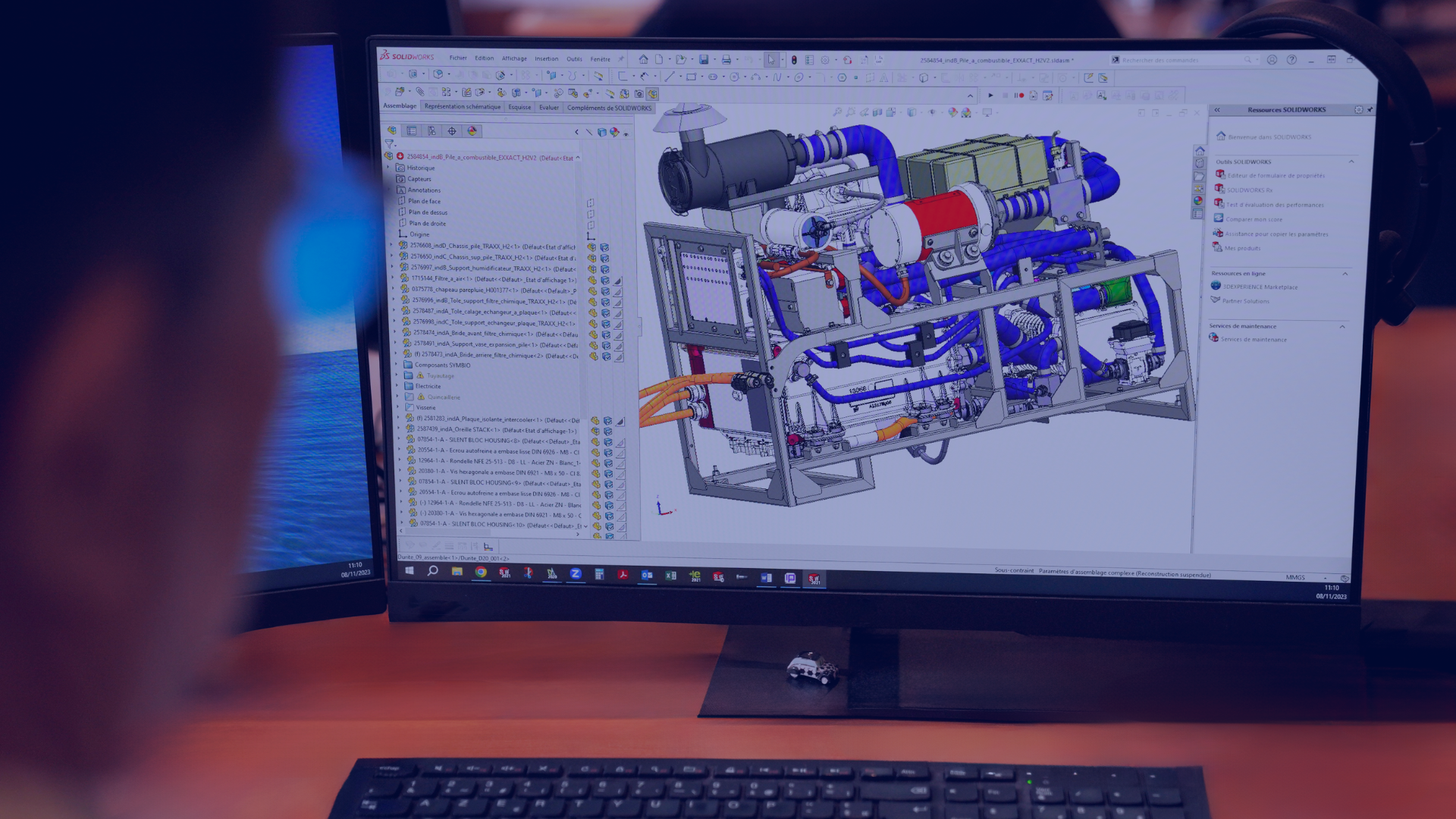The height and width of the screenshot is (819, 1456).
Task: Toggle visibility of Plan de face plane
Action: [591, 202]
